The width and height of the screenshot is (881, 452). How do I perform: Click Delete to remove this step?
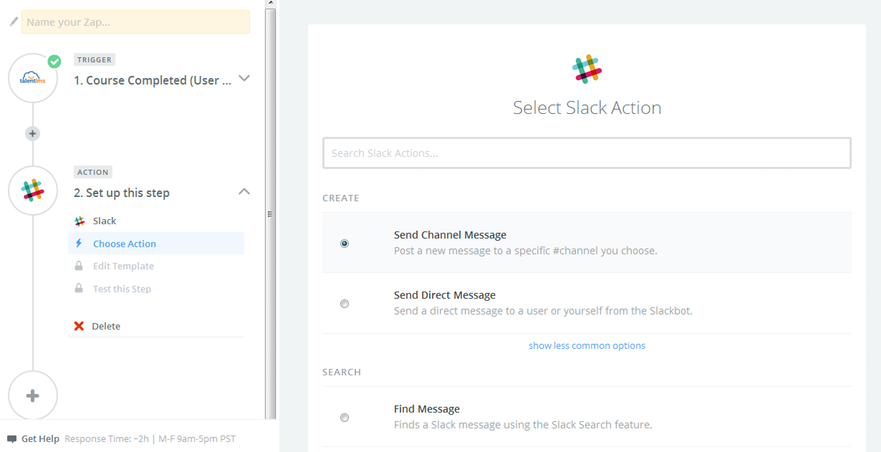(x=106, y=326)
